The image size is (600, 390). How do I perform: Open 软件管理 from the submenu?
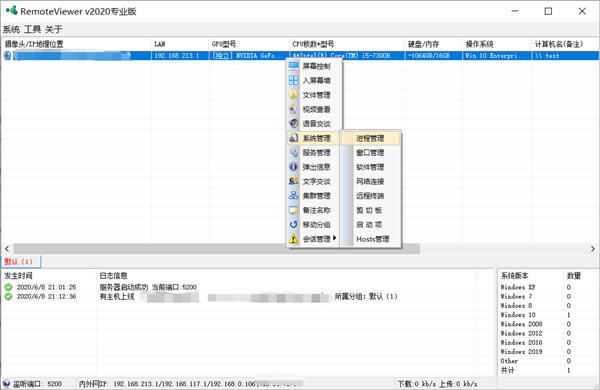[370, 167]
